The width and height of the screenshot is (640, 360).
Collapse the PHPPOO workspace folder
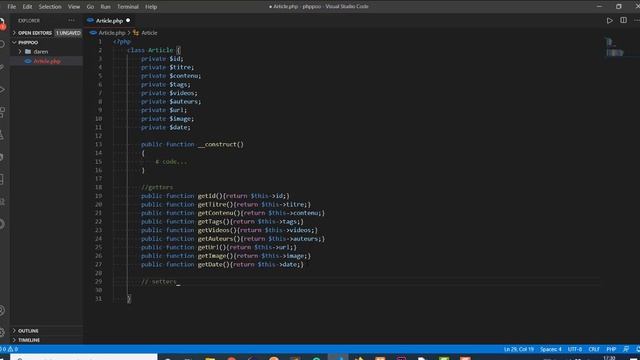[x=15, y=42]
